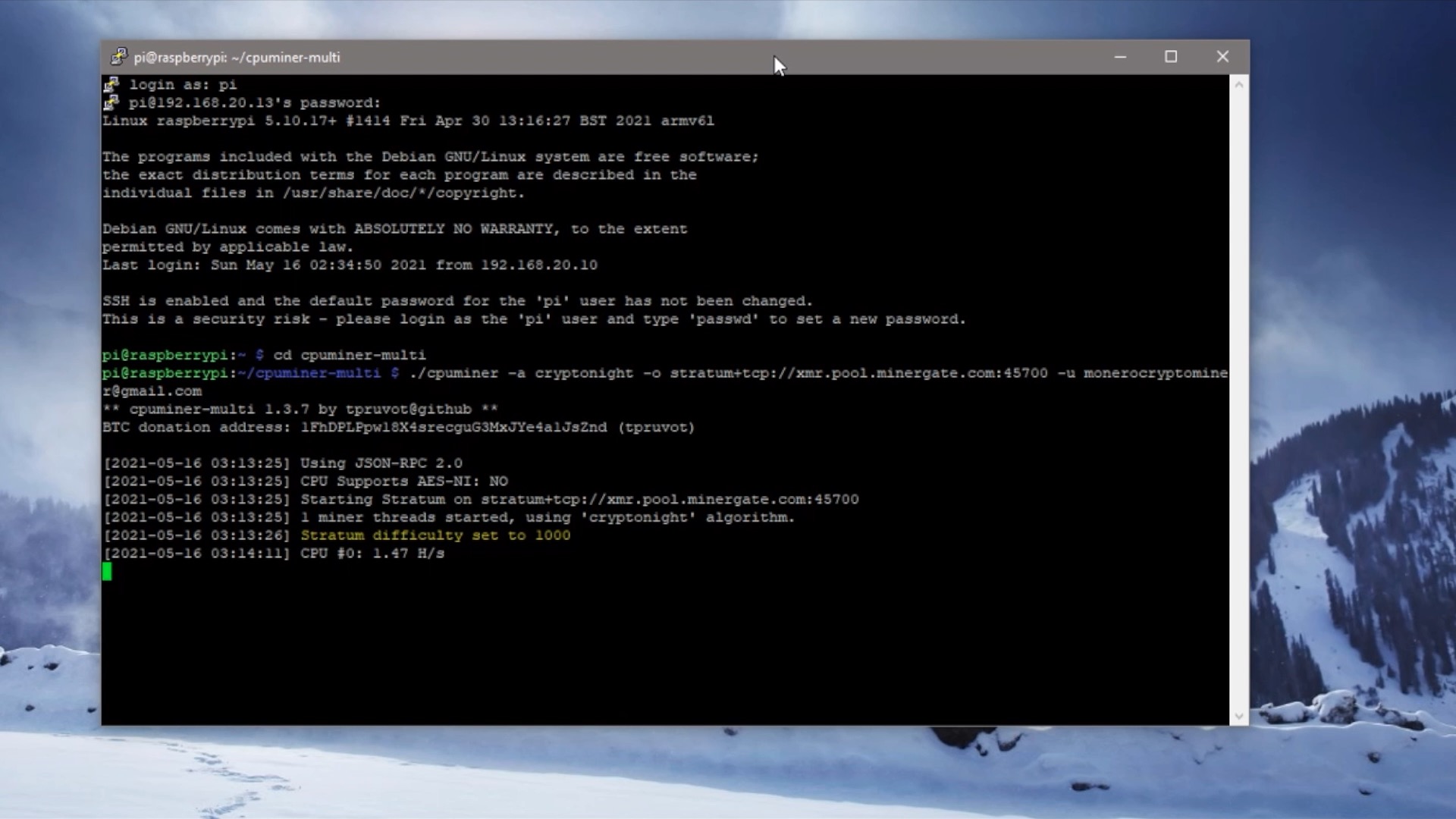Viewport: 1456px width, 819px height.
Task: Click 'CPU Supports AES-NI: NO' log line
Action: (403, 482)
